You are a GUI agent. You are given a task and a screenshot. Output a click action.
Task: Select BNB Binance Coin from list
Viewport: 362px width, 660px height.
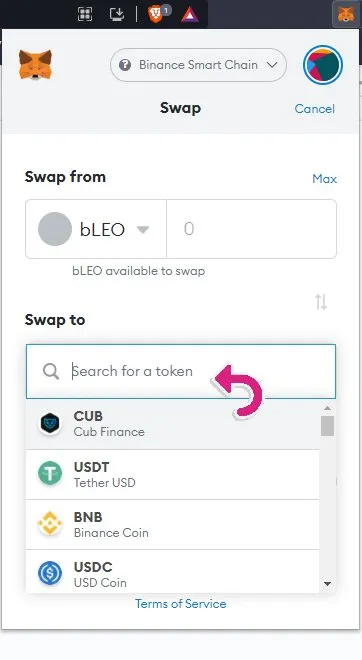173,524
